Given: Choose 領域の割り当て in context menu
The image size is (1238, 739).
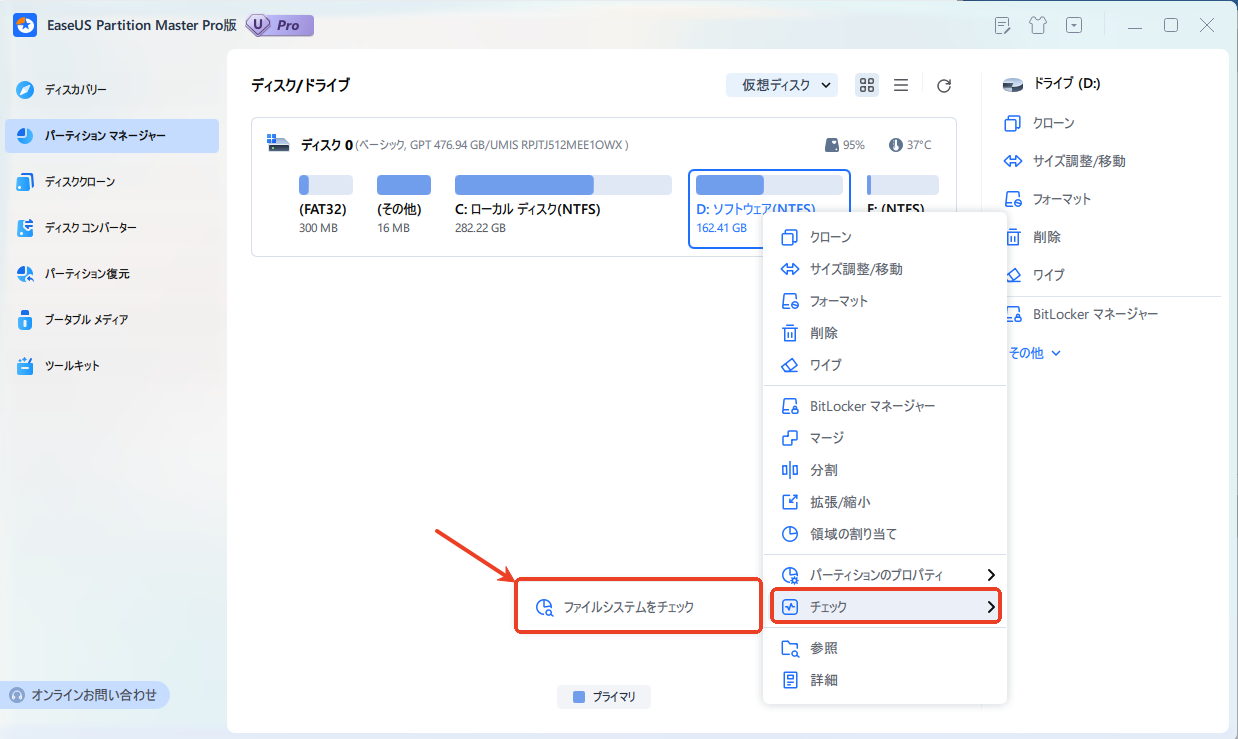Looking at the screenshot, I should (x=885, y=534).
